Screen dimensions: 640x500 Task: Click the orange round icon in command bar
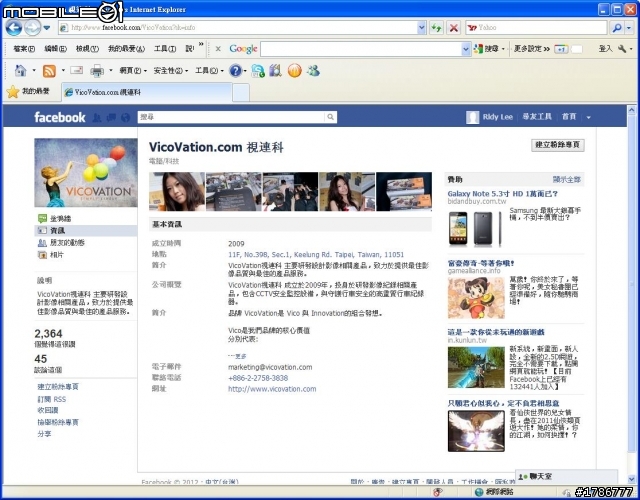294,71
